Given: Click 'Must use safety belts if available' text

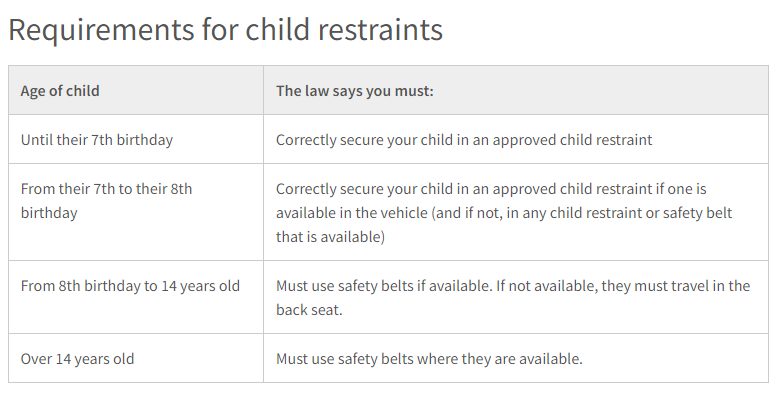Looking at the screenshot, I should coord(384,286).
